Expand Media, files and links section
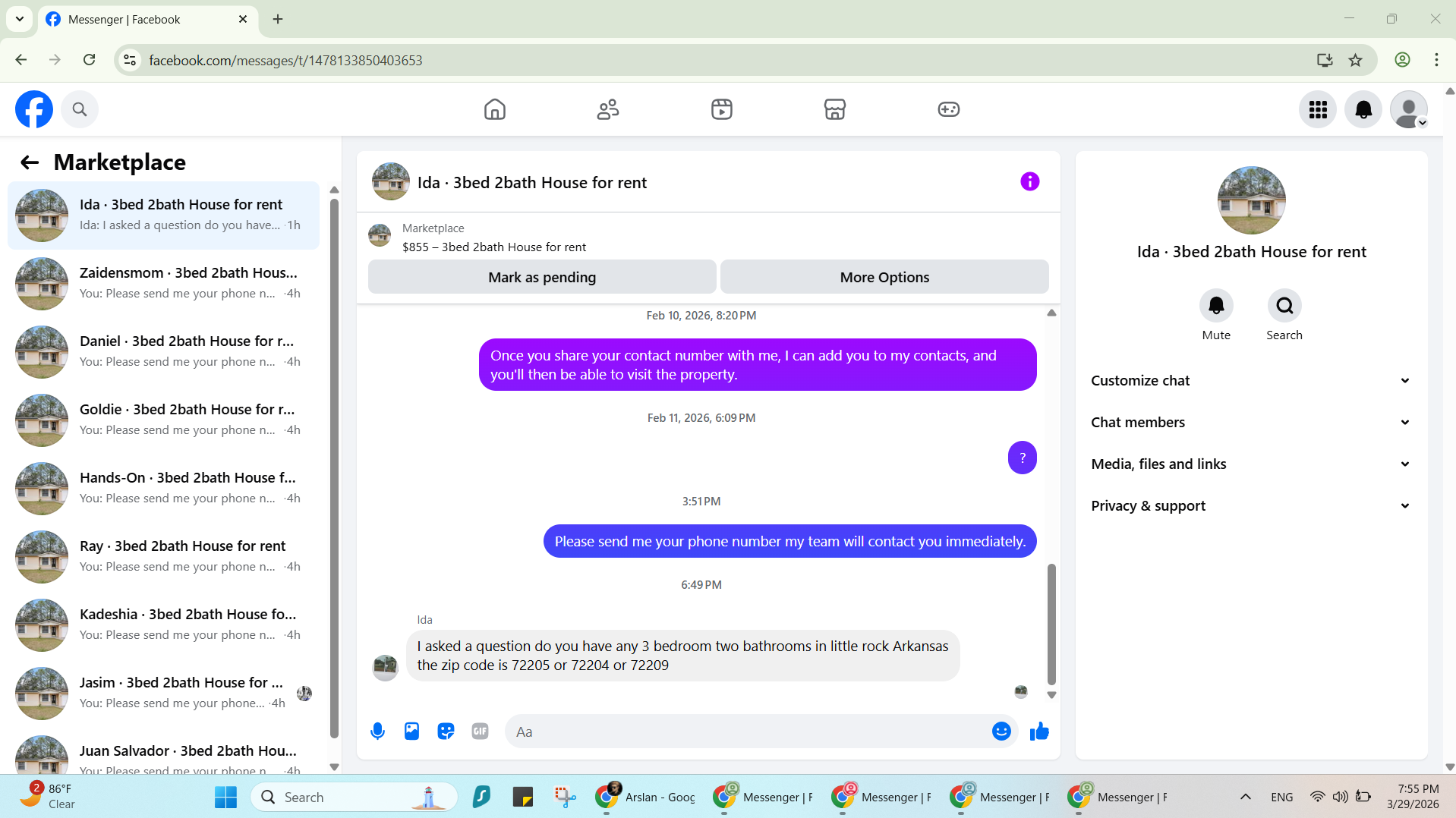This screenshot has height=818, width=1456. [x=1251, y=464]
